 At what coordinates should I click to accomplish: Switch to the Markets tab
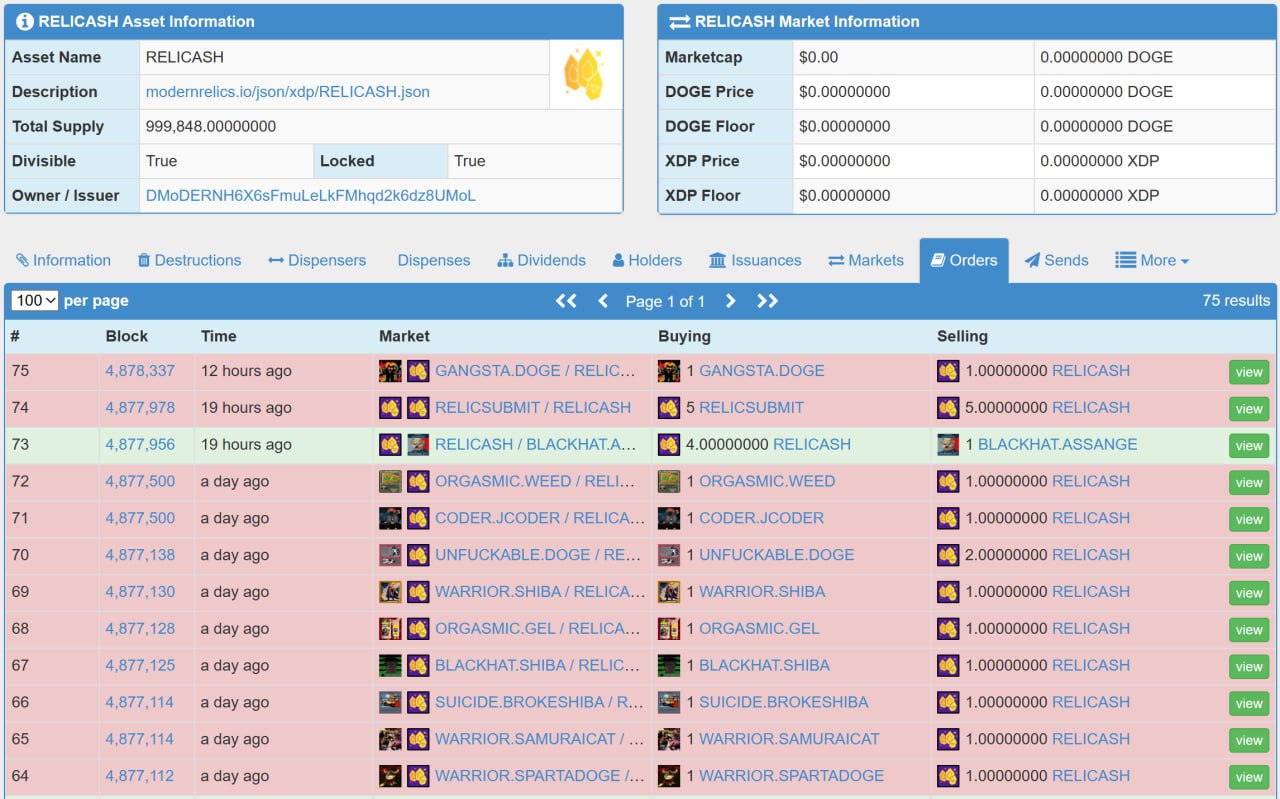[x=866, y=260]
